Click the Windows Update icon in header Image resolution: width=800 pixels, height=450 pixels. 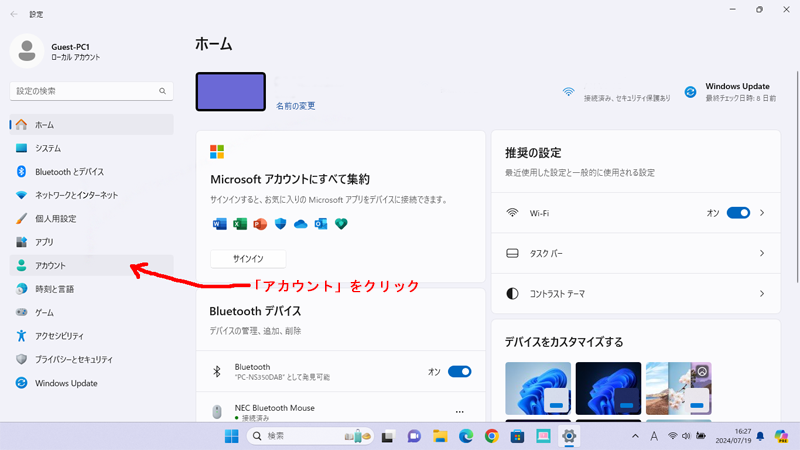tap(690, 92)
